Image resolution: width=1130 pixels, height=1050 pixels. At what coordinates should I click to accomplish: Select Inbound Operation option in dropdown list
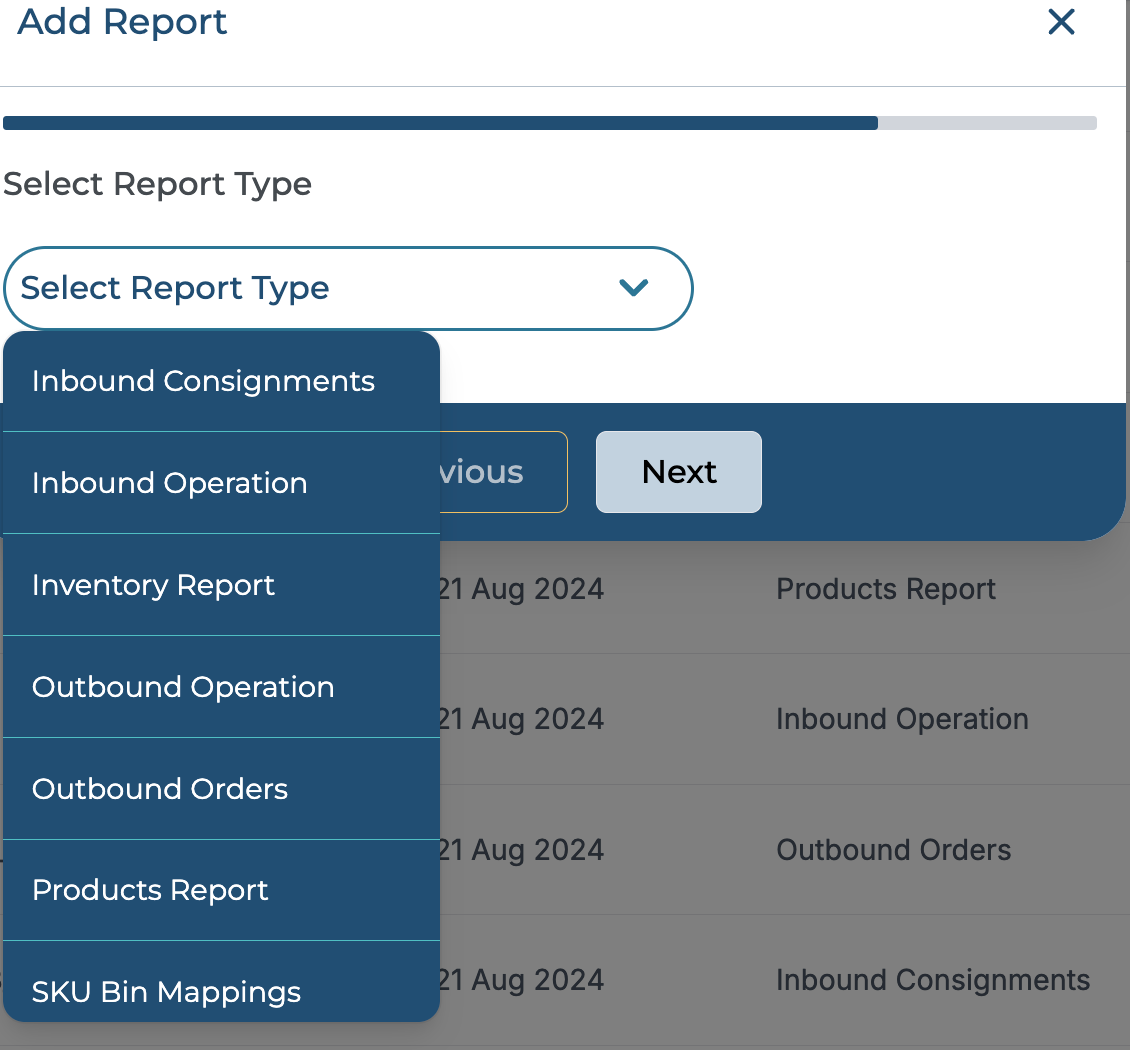point(170,483)
